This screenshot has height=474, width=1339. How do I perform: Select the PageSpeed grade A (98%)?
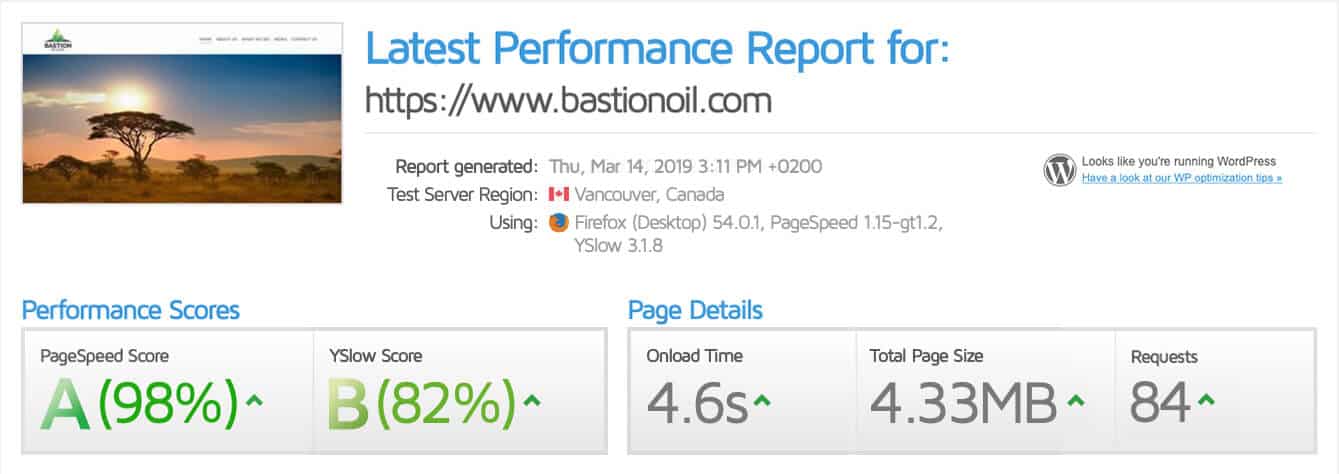138,403
